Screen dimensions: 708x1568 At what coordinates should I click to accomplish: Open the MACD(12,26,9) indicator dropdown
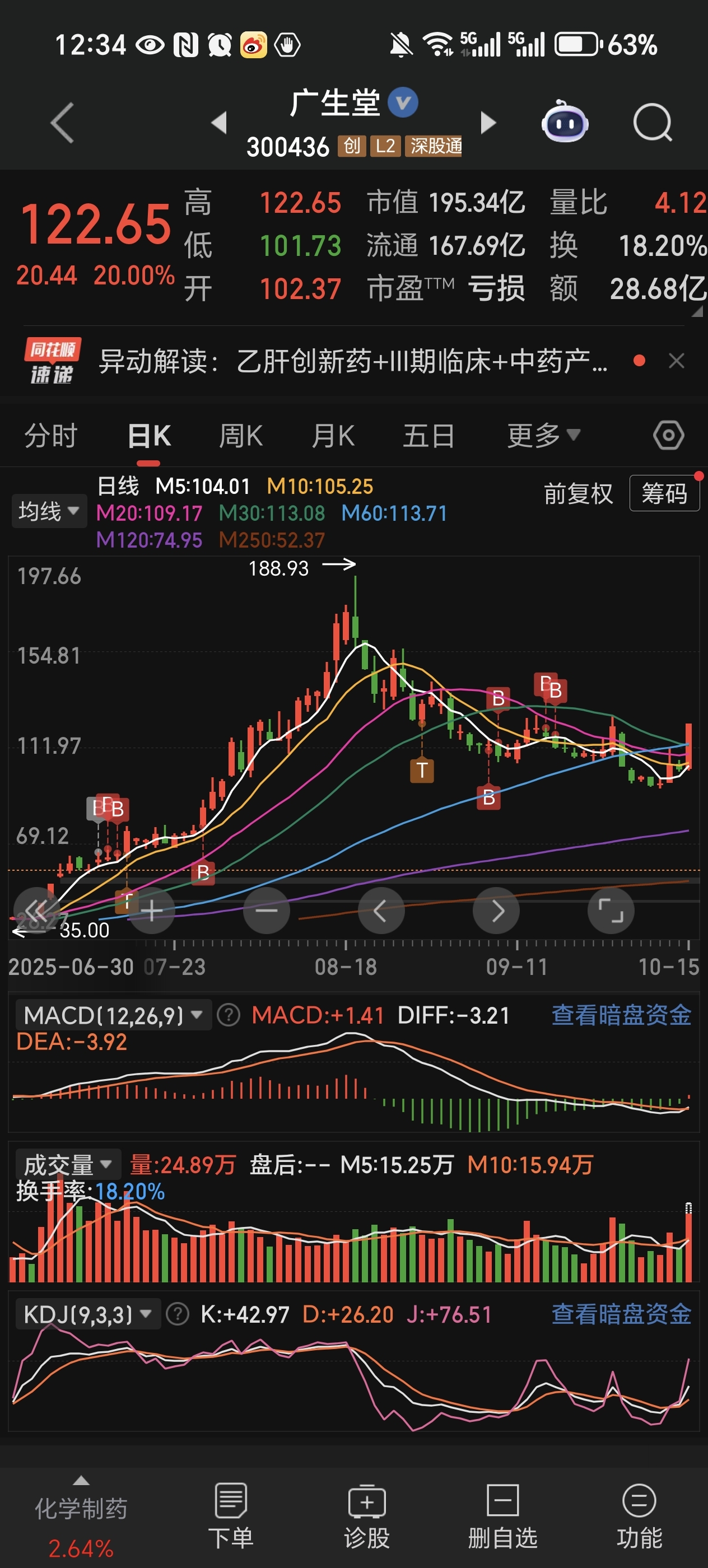[x=113, y=1015]
